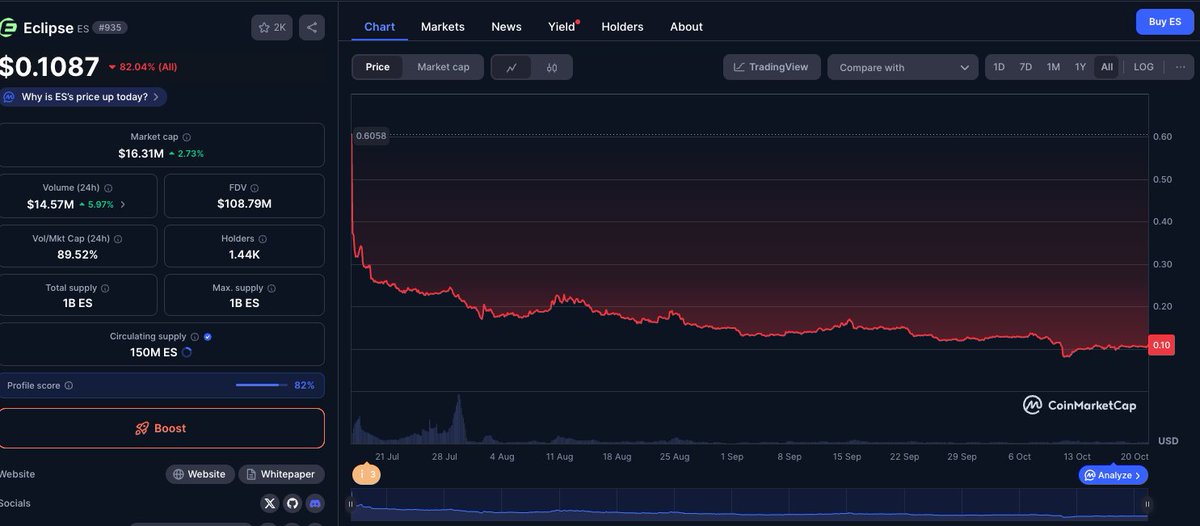
Task: Click the 0.10 current price label
Action: click(x=1161, y=345)
